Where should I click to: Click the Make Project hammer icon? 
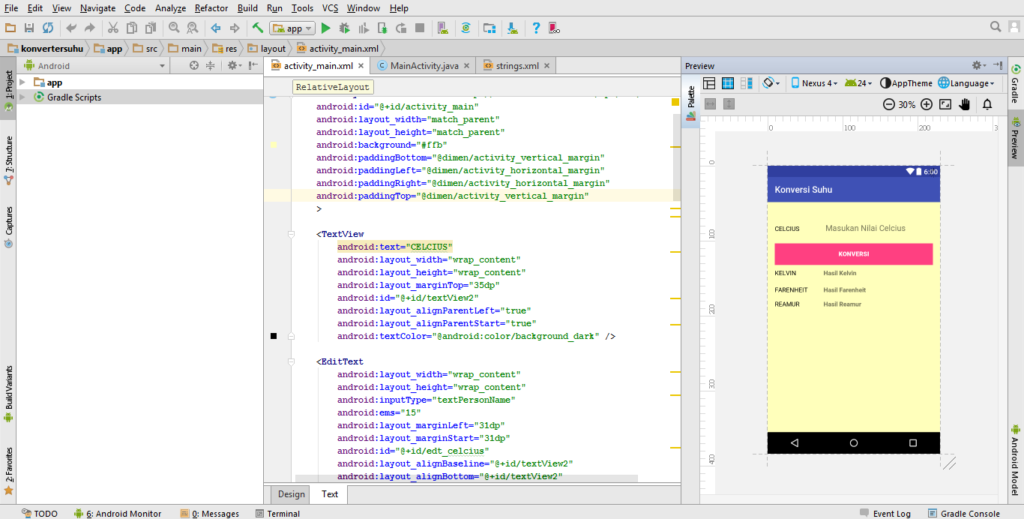[258, 28]
